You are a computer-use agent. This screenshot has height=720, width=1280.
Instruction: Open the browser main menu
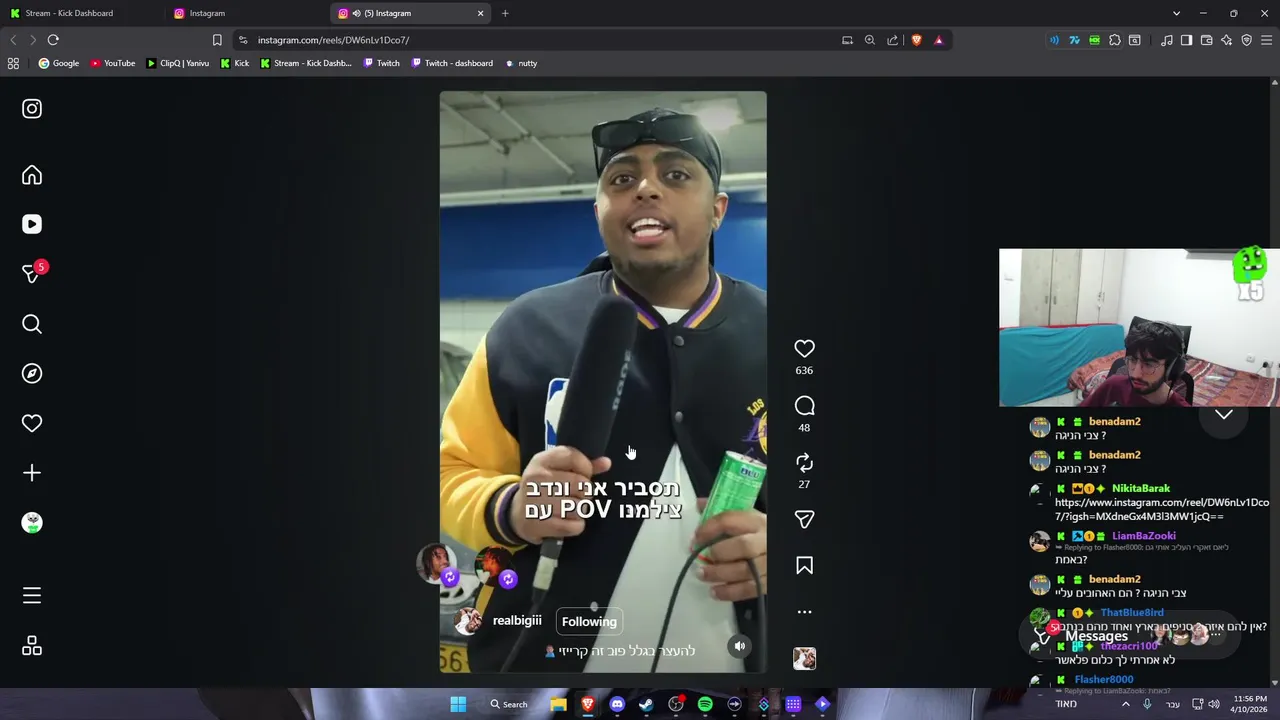[x=1267, y=40]
